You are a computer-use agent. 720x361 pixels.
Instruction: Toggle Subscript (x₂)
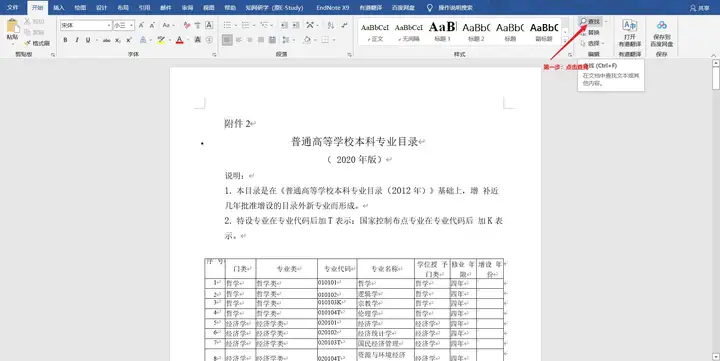[118, 40]
